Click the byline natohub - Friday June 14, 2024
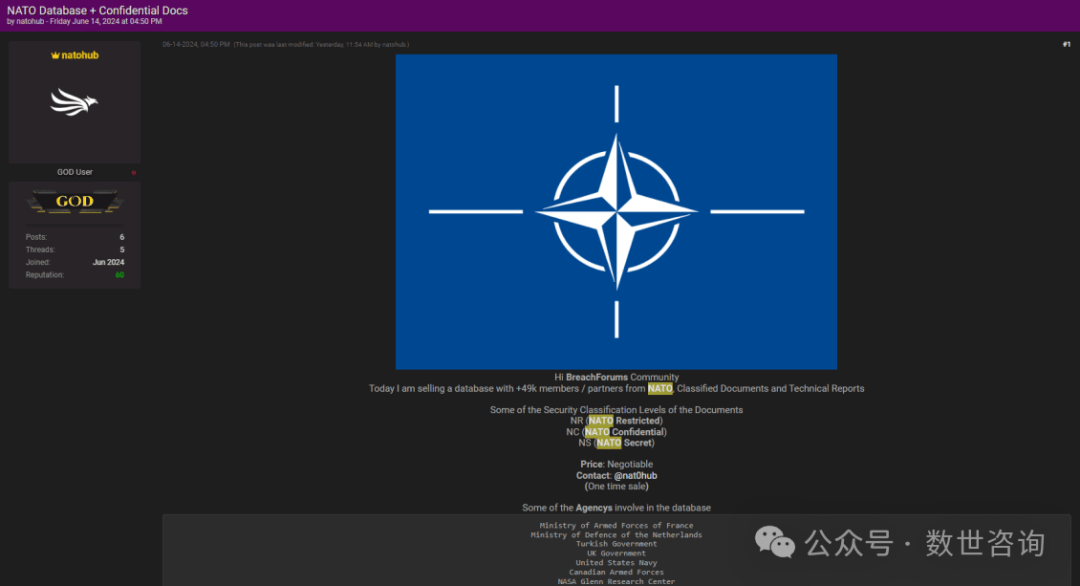Image resolution: width=1080 pixels, height=586 pixels. [84, 21]
